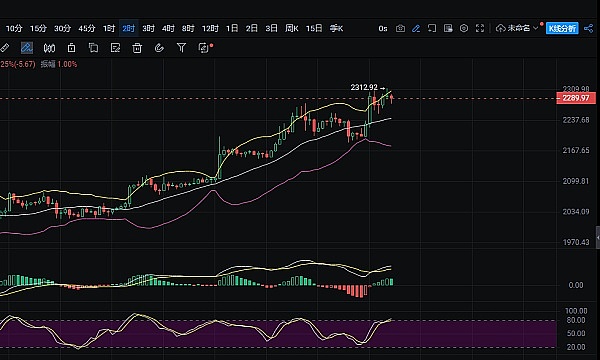The height and width of the screenshot is (360, 600).
Task: Select the active 2时 timeframe
Action: tap(129, 28)
